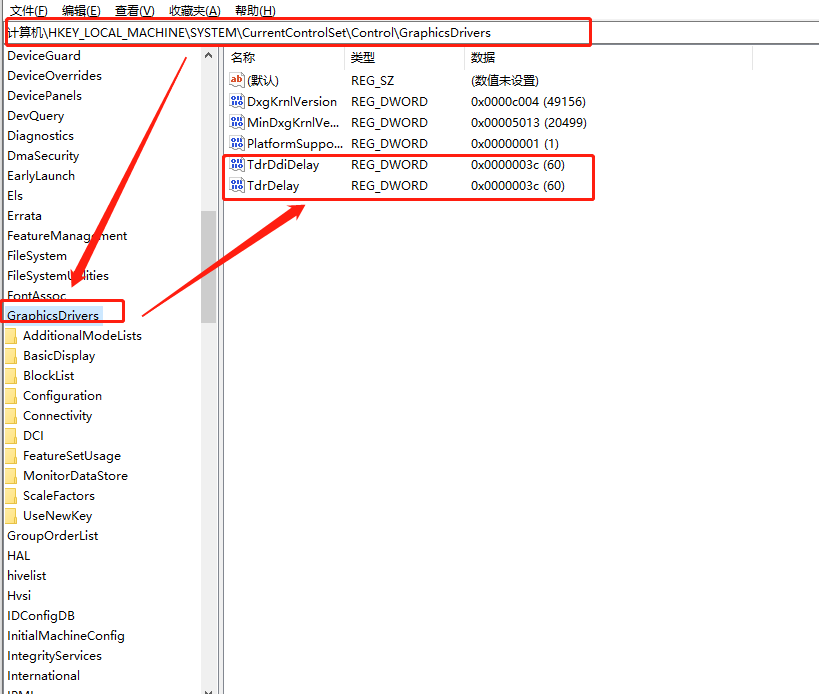The image size is (819, 694).
Task: Select the DeviceGuard key
Action: tap(44, 56)
